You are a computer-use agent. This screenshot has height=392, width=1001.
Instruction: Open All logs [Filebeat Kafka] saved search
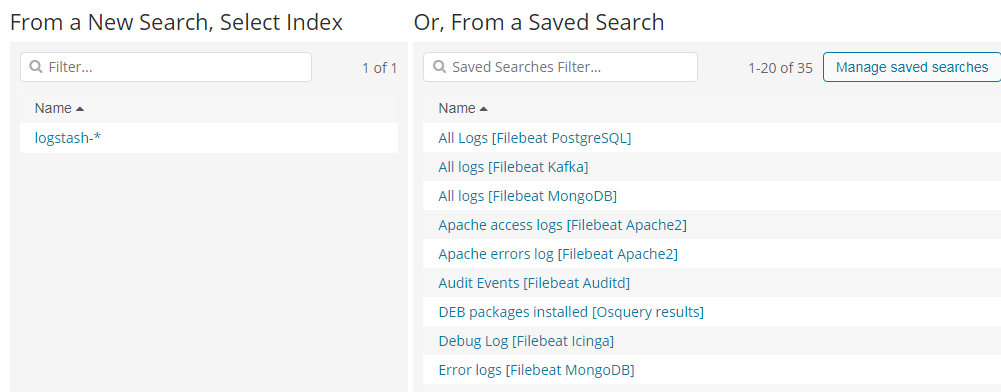513,167
